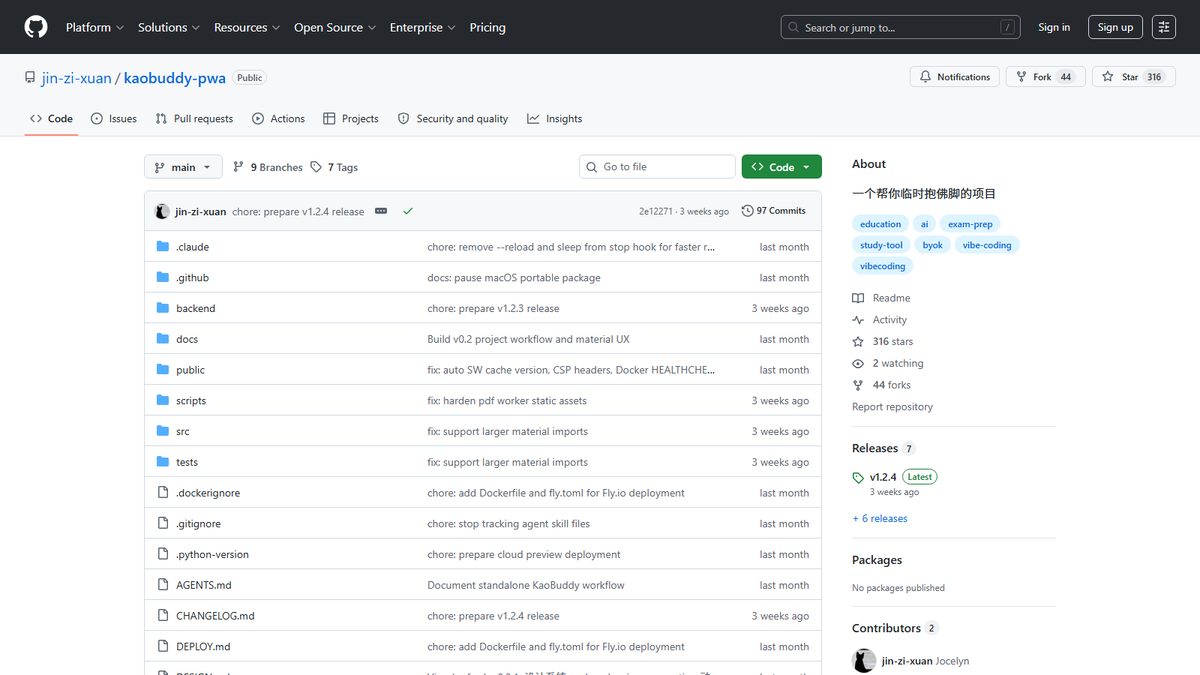Open the jin-zi-xuan owner link in breadcrumb
Screen dimensions: 1200x675
click(76, 78)
